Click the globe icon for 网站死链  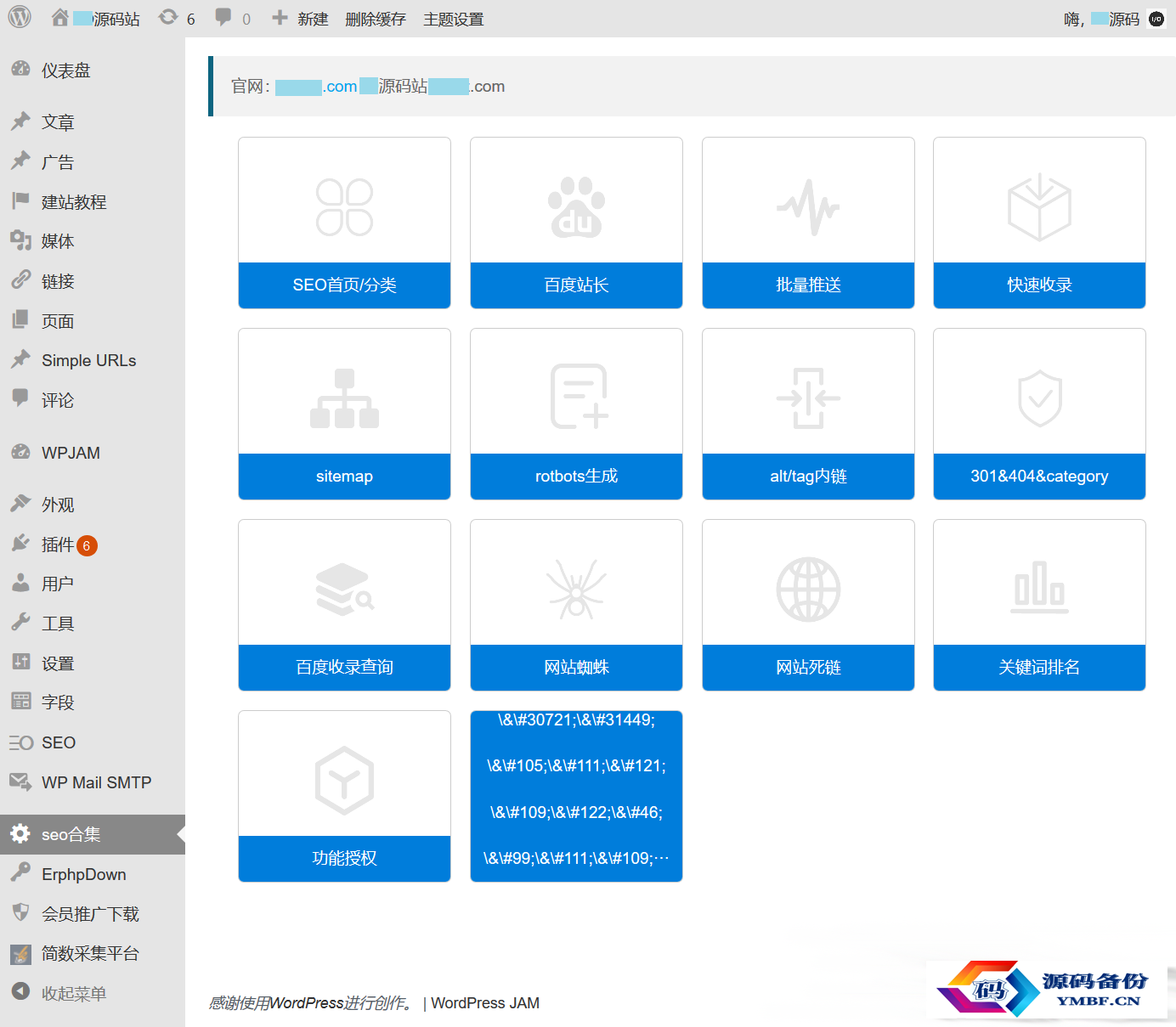click(x=808, y=590)
